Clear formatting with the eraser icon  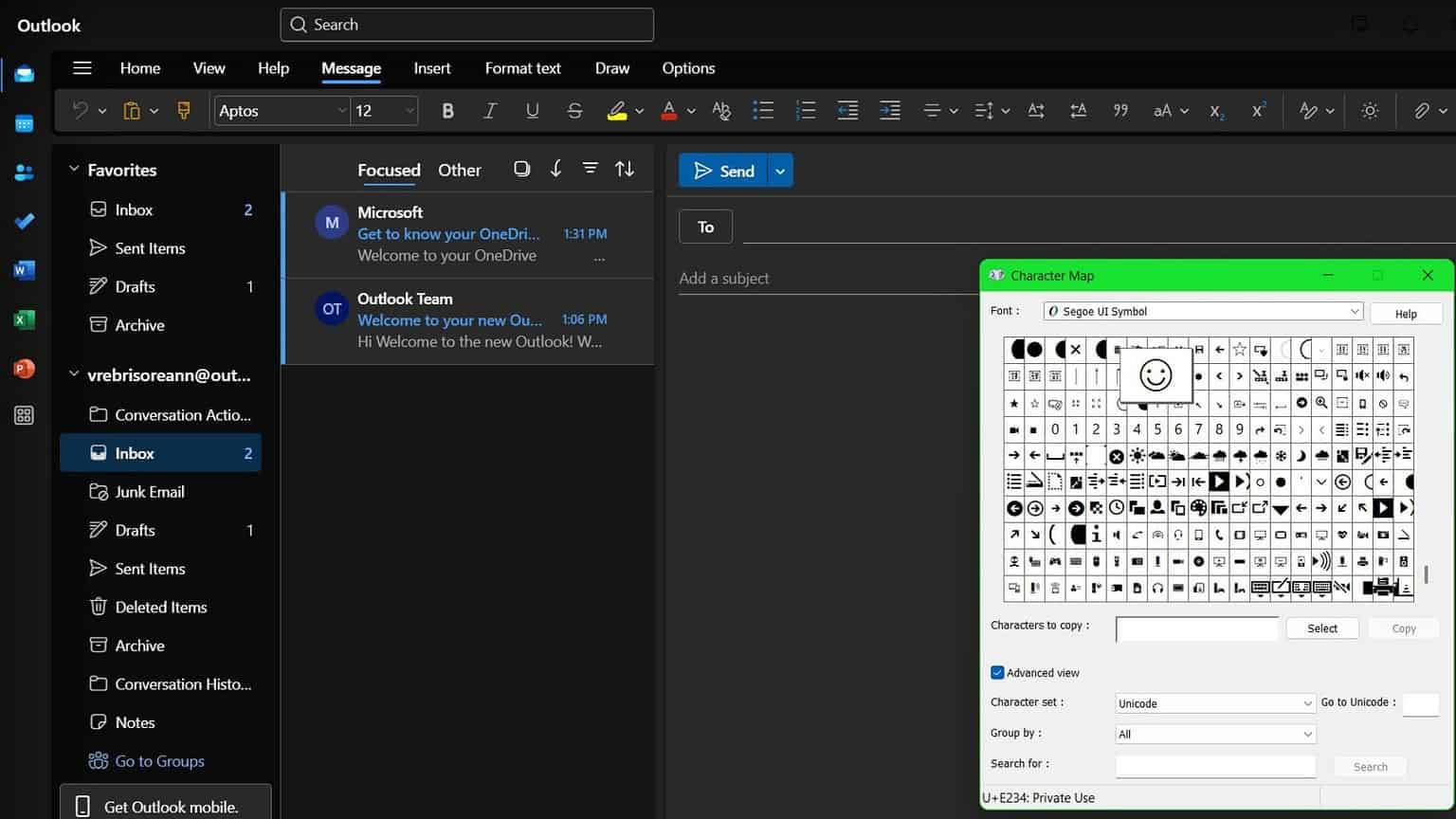pos(721,111)
